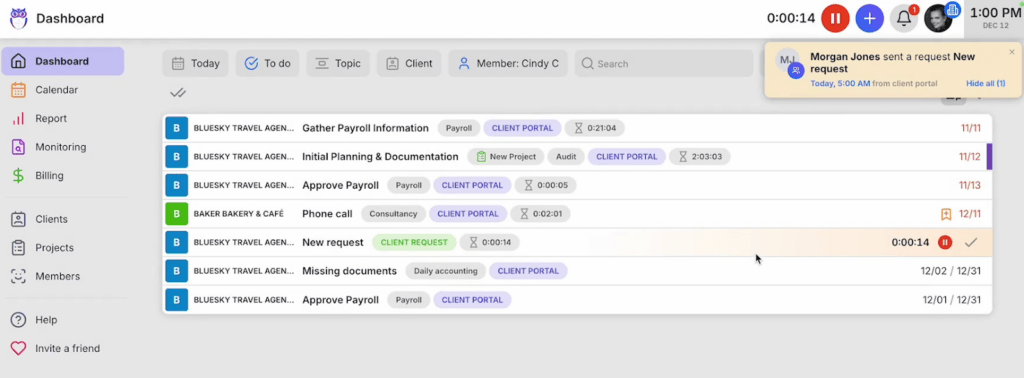Screen dimensions: 1024x378
Task: Click the Consultancy tag
Action: point(393,213)
